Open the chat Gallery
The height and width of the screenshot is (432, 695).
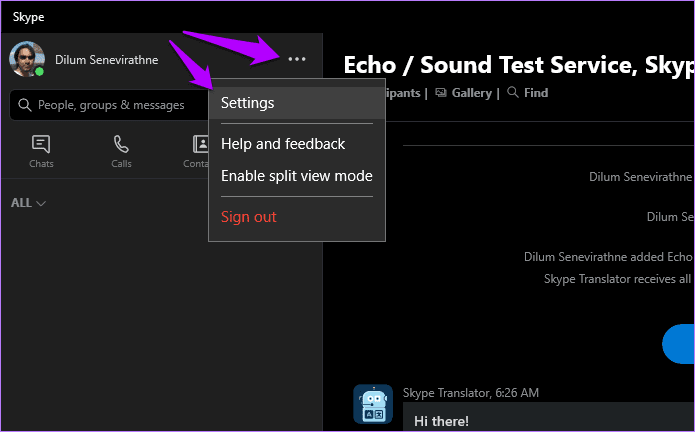[x=464, y=93]
